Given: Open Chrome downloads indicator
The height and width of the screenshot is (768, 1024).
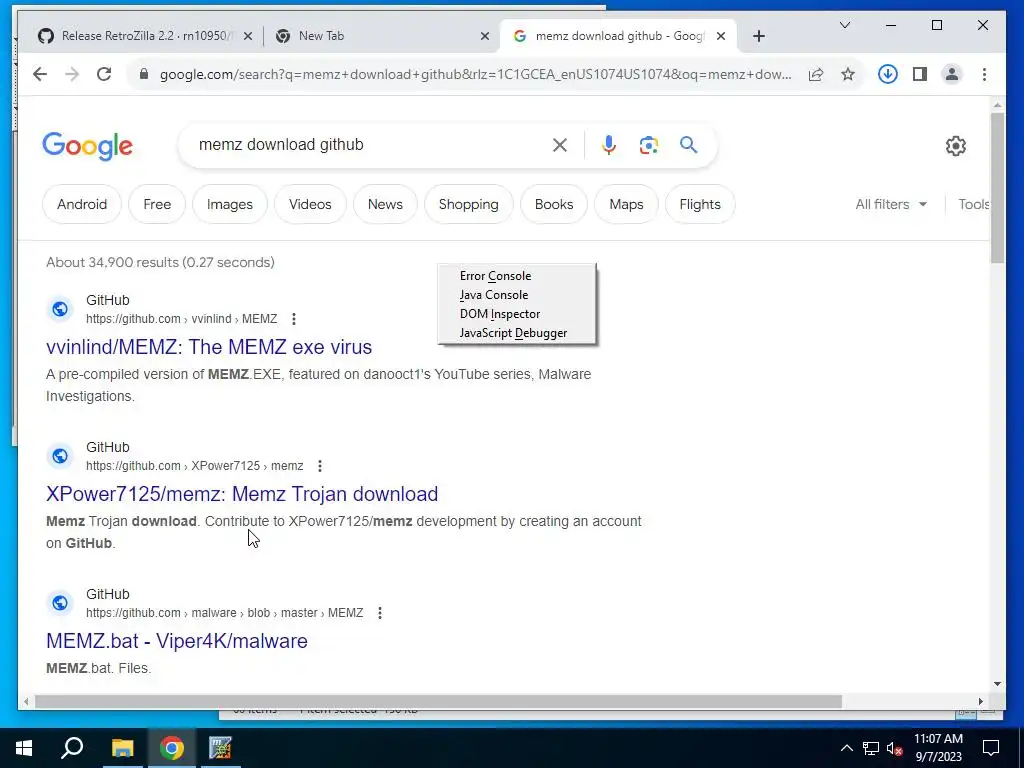Looking at the screenshot, I should click(887, 74).
